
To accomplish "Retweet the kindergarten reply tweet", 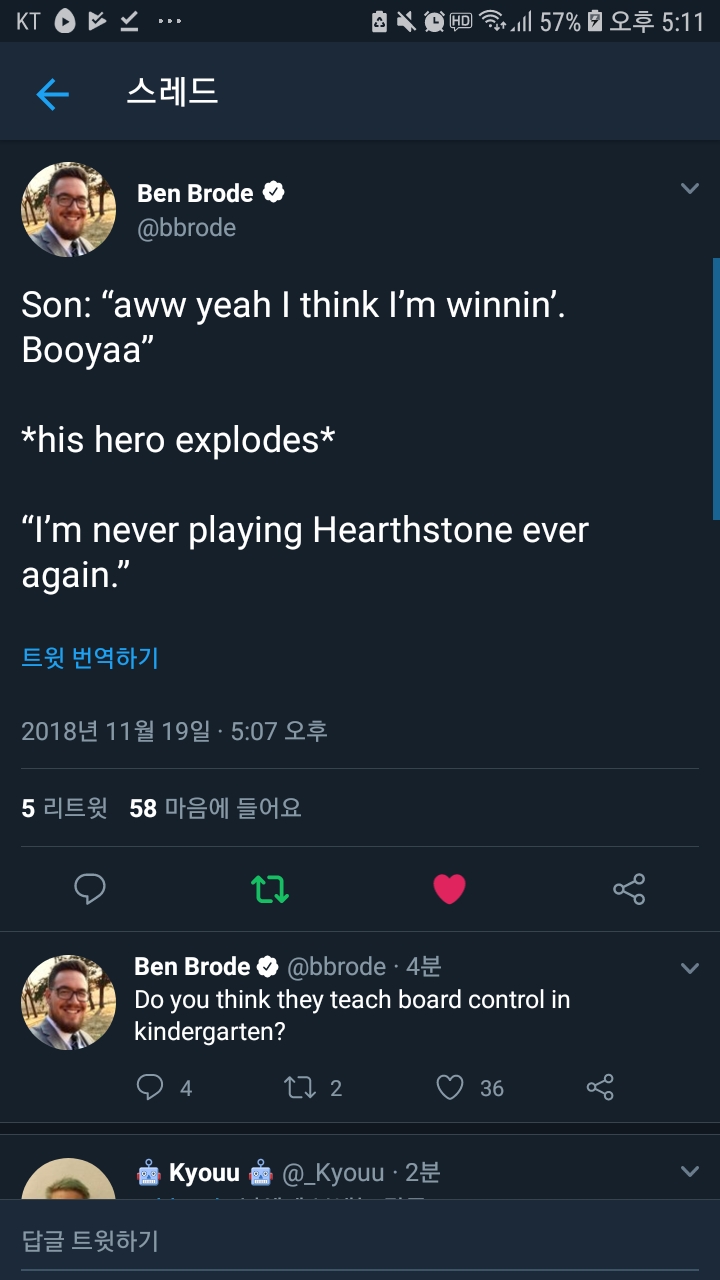I will pyautogui.click(x=299, y=1087).
